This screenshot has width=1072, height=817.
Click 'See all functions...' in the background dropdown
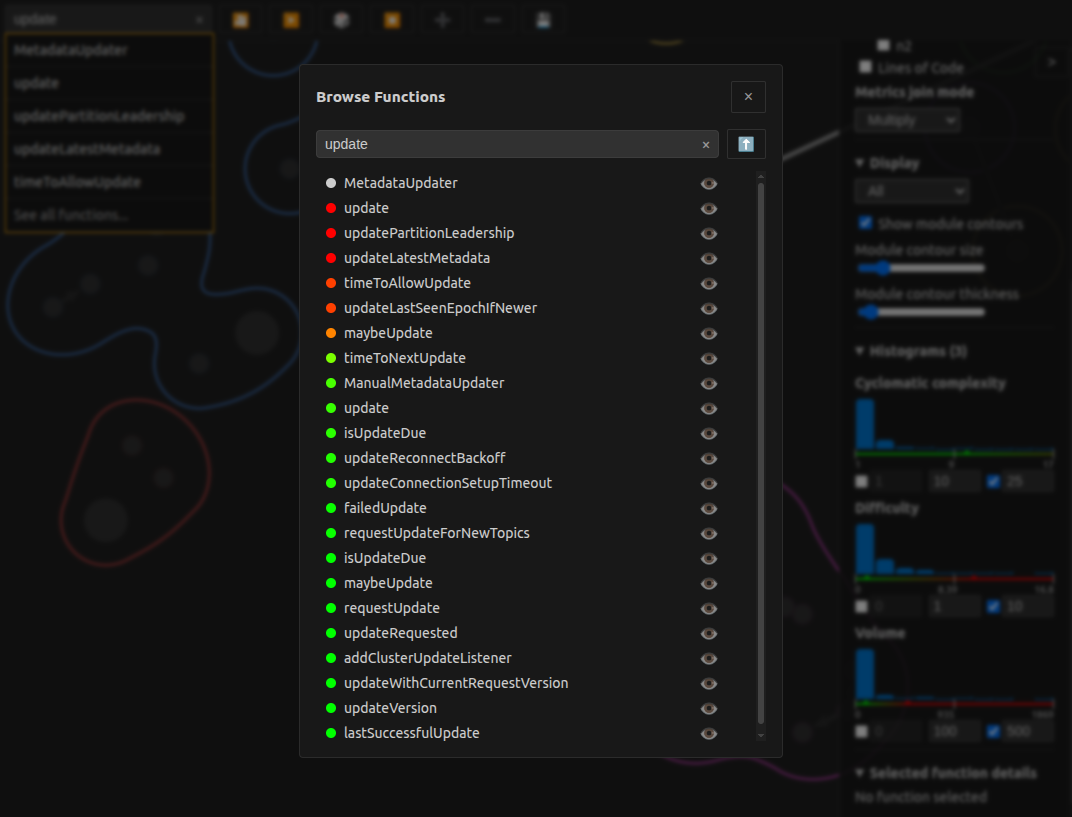[x=71, y=215]
